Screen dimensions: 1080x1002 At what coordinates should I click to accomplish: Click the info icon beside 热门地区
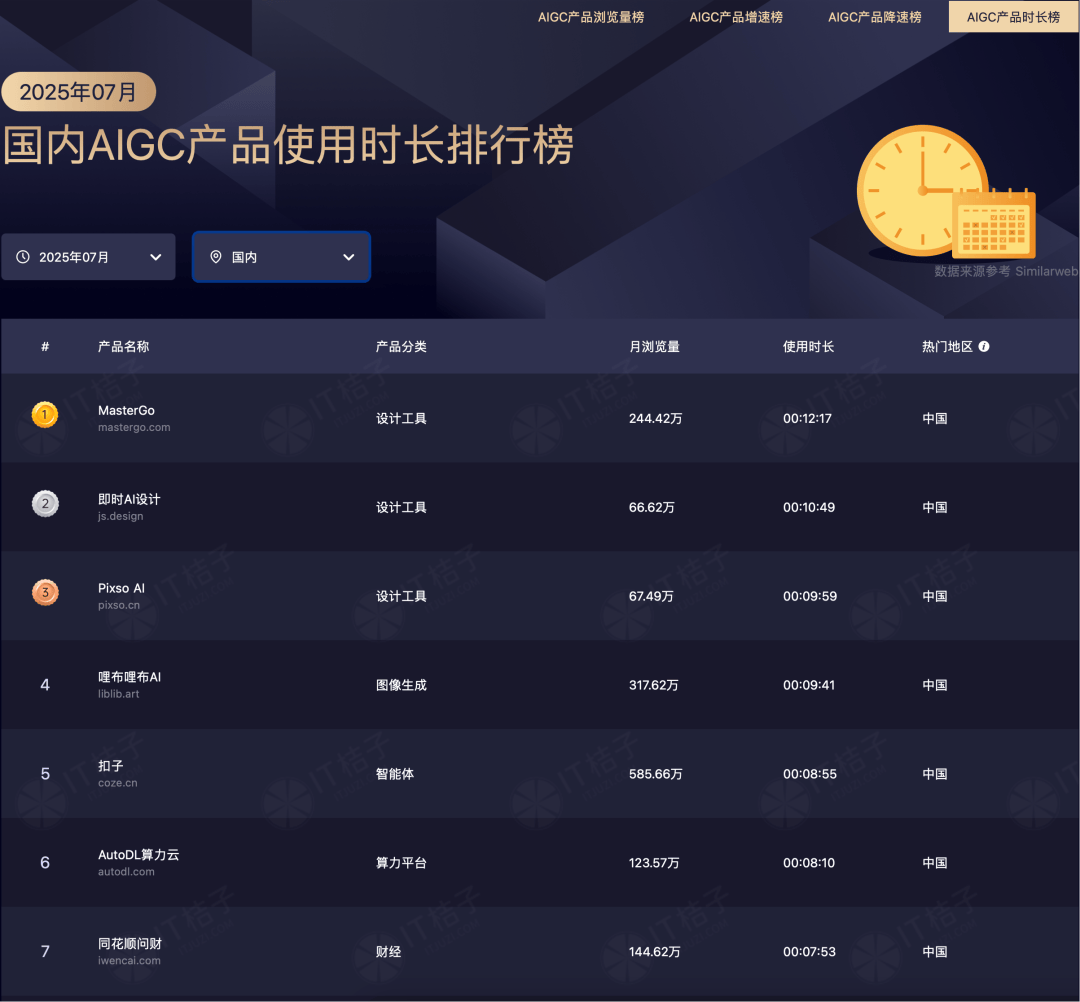pyautogui.click(x=984, y=347)
